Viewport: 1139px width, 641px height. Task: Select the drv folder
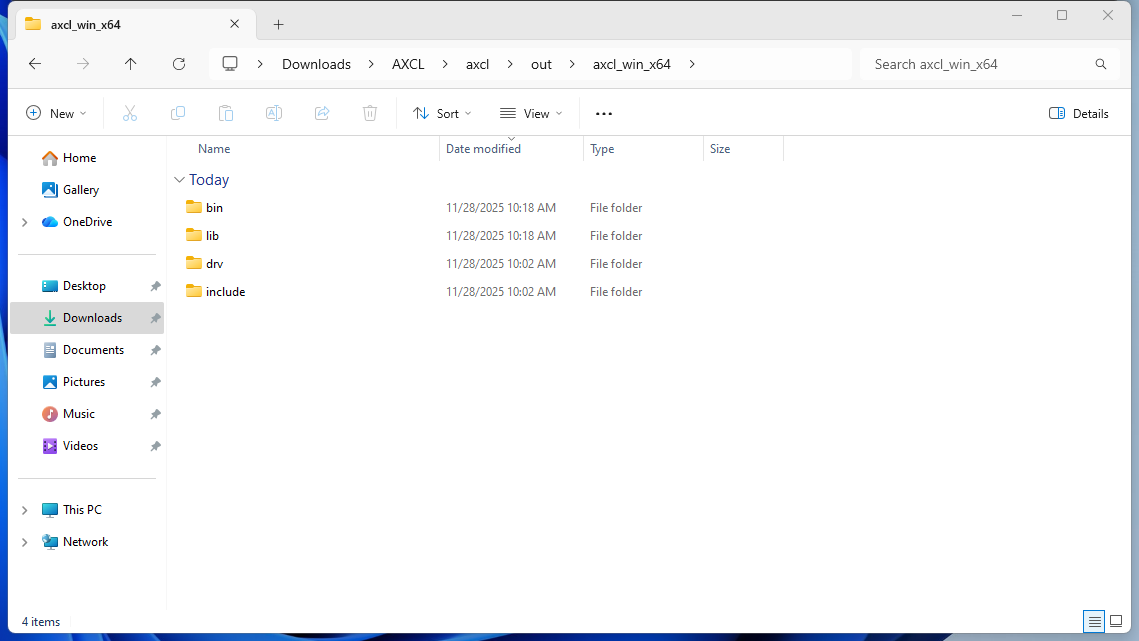214,264
